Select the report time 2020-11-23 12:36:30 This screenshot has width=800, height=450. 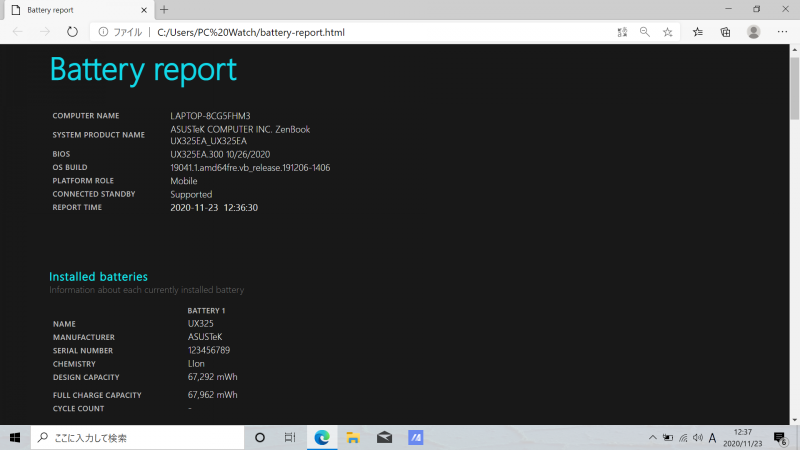(214, 208)
